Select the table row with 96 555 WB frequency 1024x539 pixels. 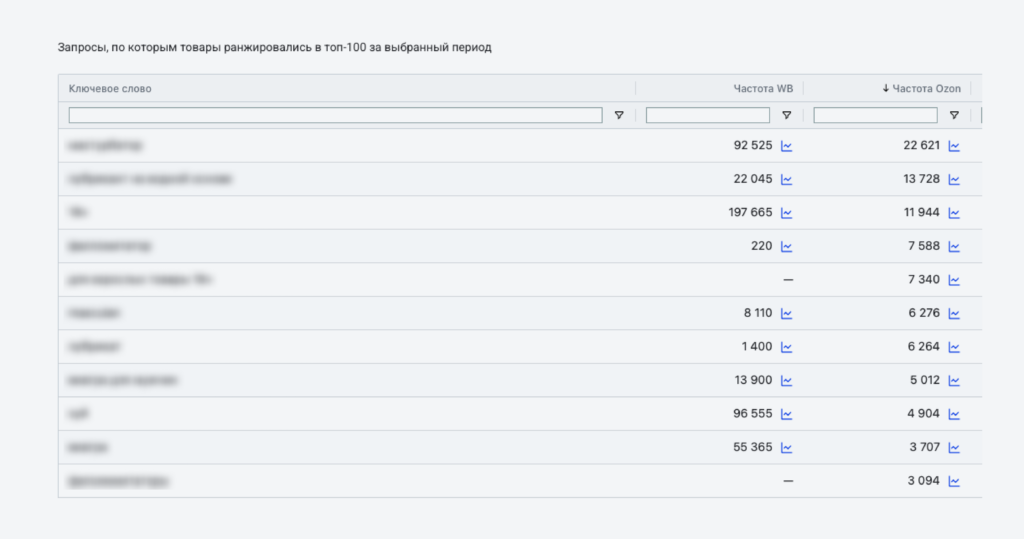click(x=400, y=414)
